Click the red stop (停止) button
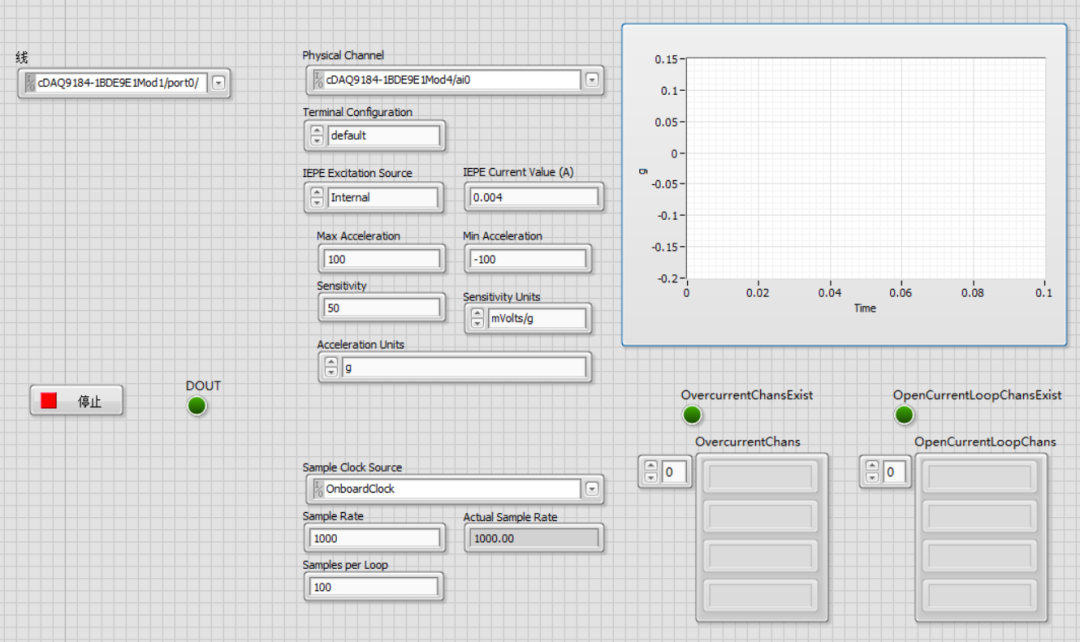The width and height of the screenshot is (1080, 642). pyautogui.click(x=76, y=400)
